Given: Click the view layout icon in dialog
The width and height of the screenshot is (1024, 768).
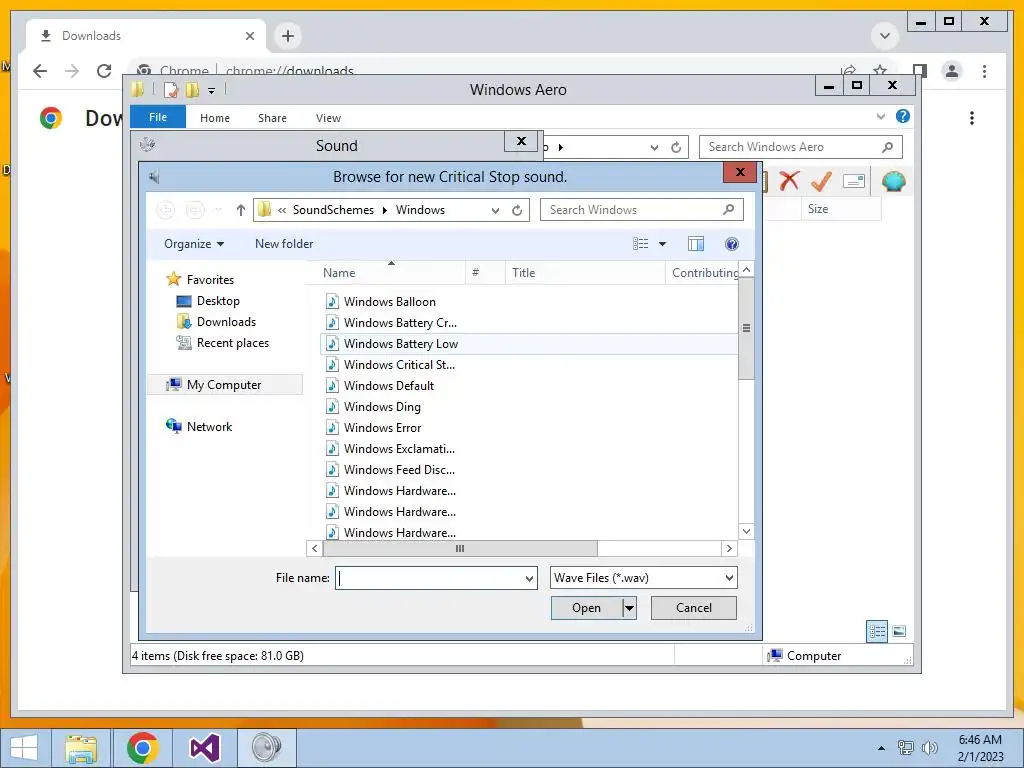Looking at the screenshot, I should [x=641, y=244].
